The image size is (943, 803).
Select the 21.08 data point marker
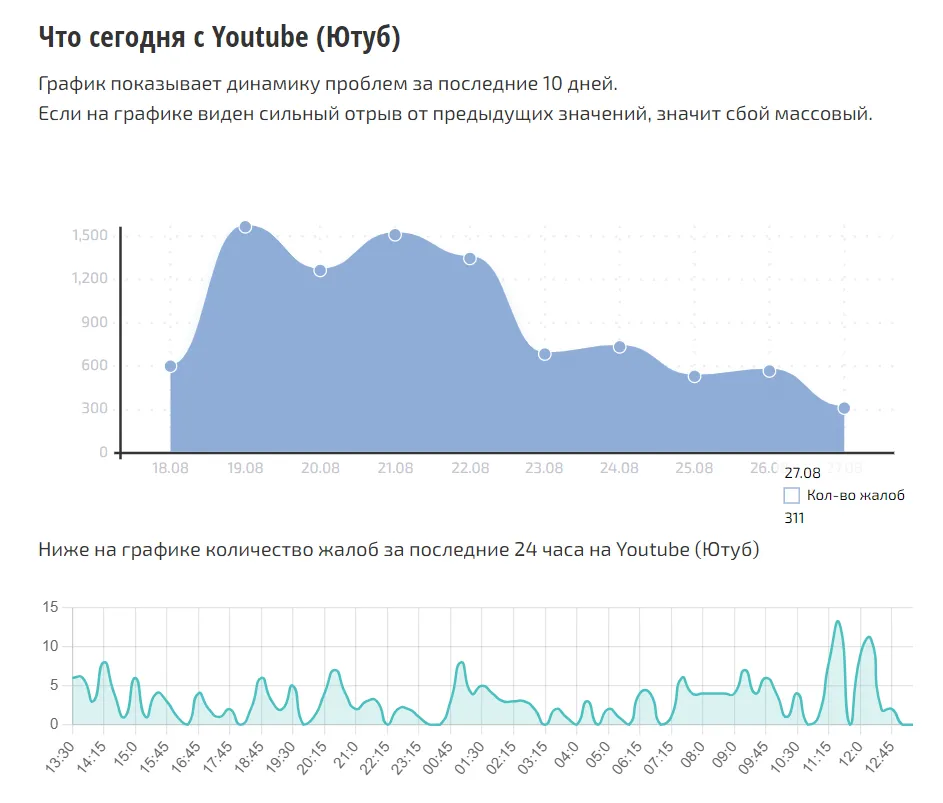tap(395, 235)
